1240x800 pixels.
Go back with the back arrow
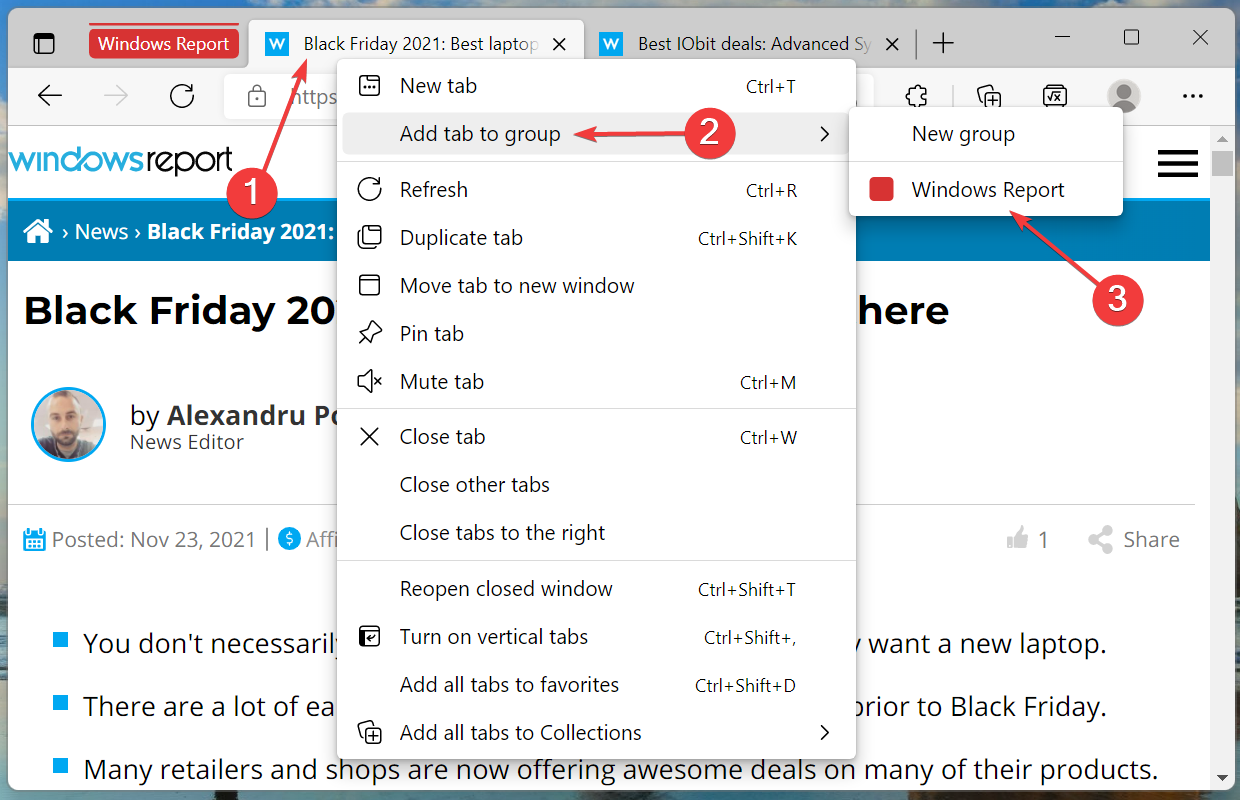tap(50, 96)
